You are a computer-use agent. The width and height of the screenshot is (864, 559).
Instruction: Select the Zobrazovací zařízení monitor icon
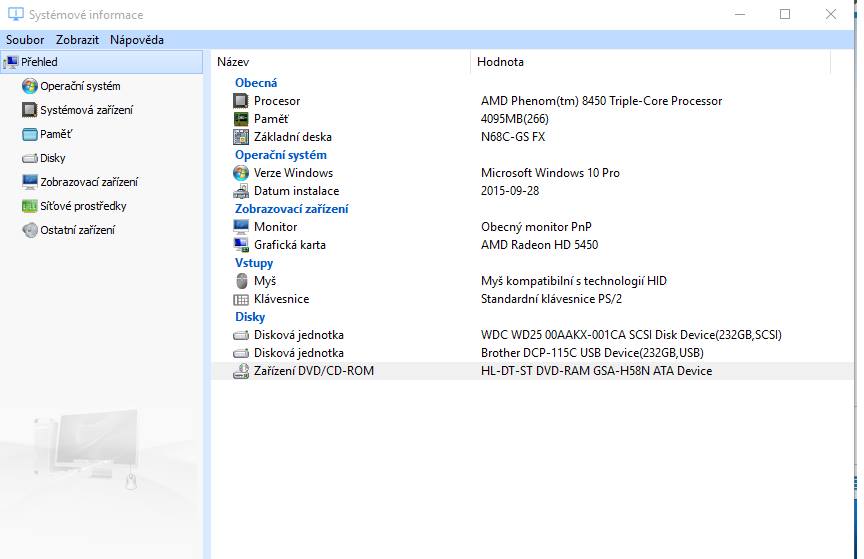click(x=29, y=182)
